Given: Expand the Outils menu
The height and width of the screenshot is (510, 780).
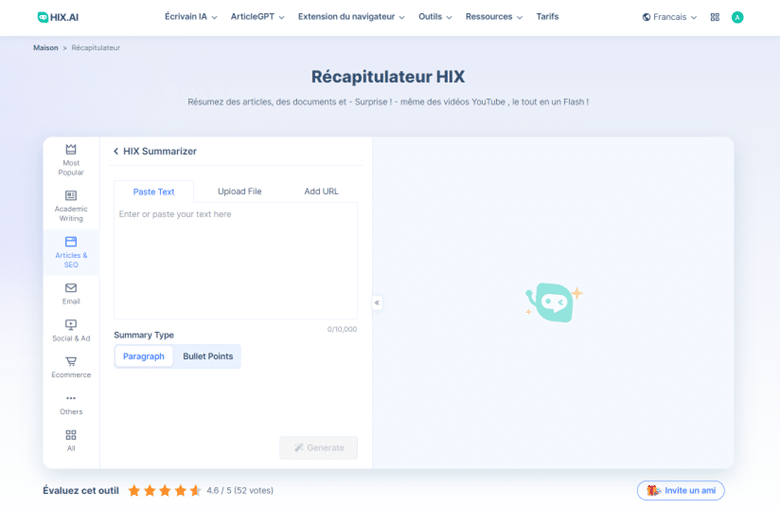Looking at the screenshot, I should [x=435, y=17].
